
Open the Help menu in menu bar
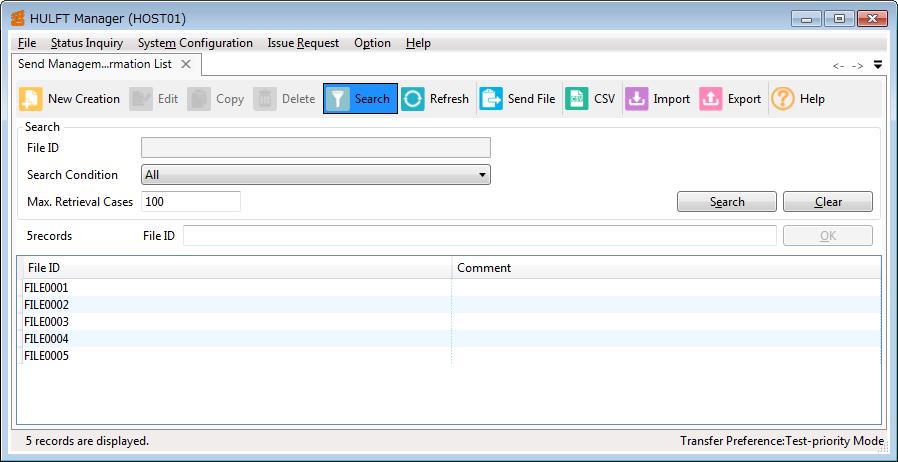(418, 43)
